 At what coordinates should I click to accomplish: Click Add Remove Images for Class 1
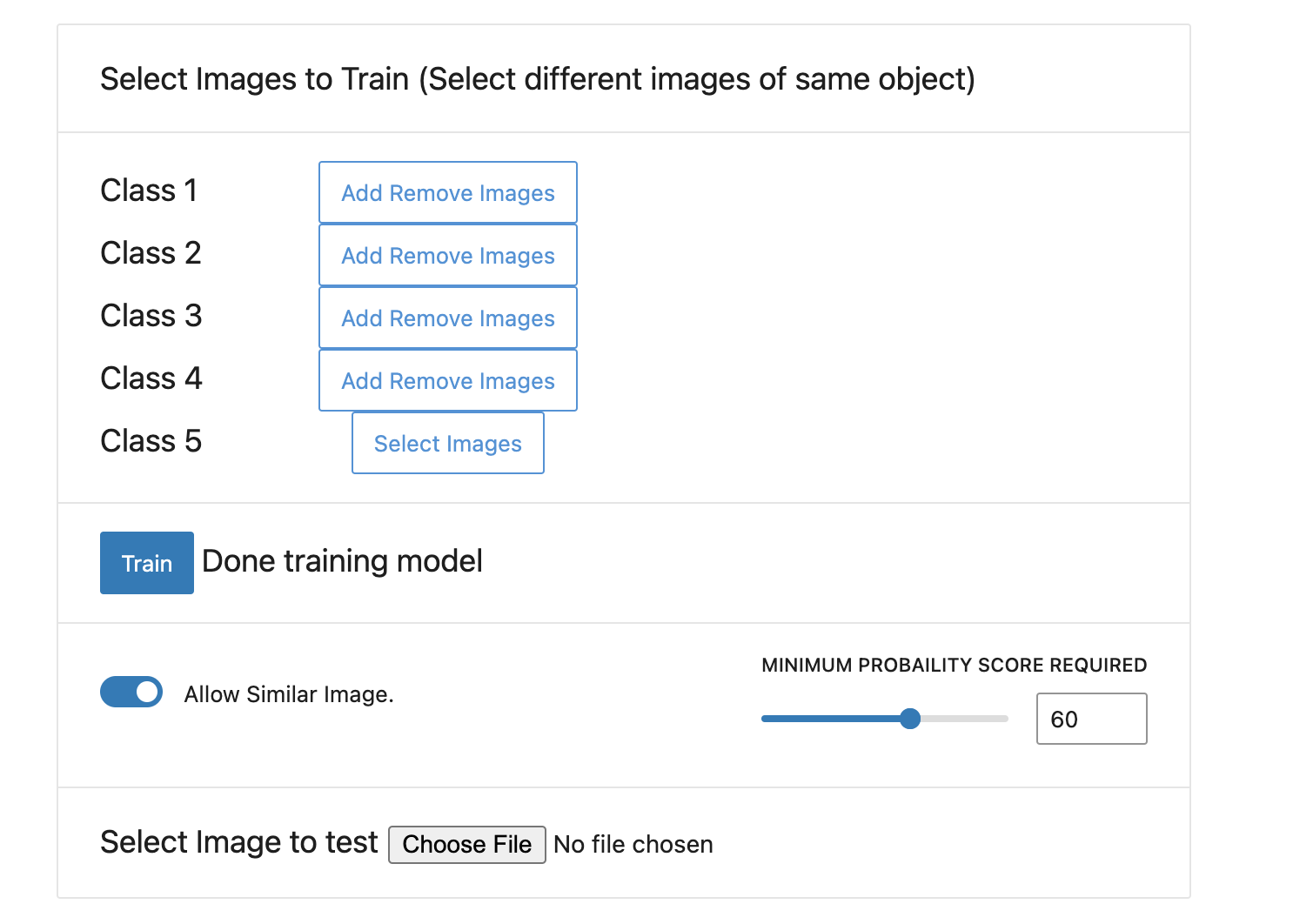(x=447, y=192)
